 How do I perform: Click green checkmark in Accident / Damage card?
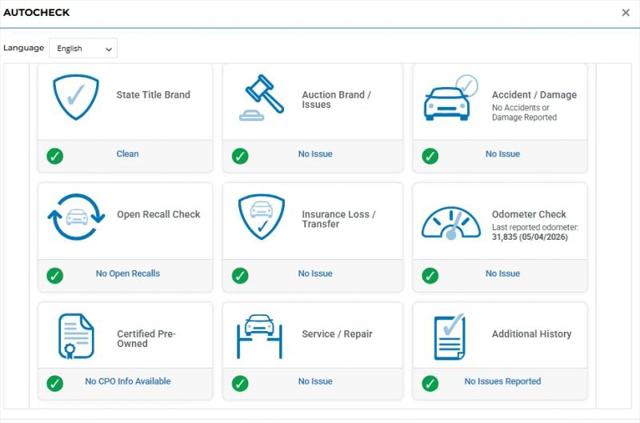(430, 156)
